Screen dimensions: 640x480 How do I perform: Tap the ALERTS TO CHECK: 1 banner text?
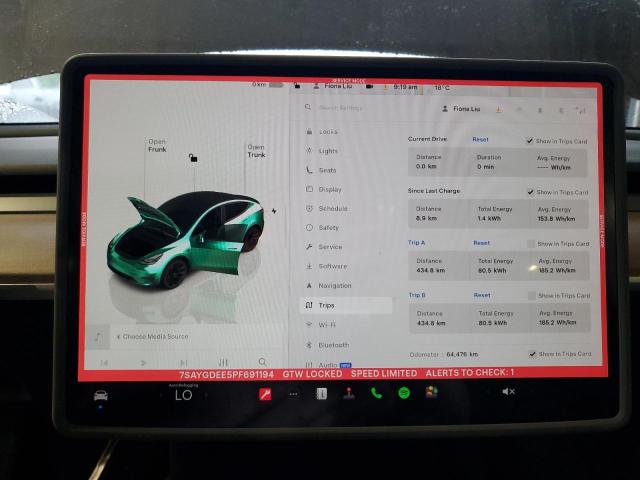470,373
